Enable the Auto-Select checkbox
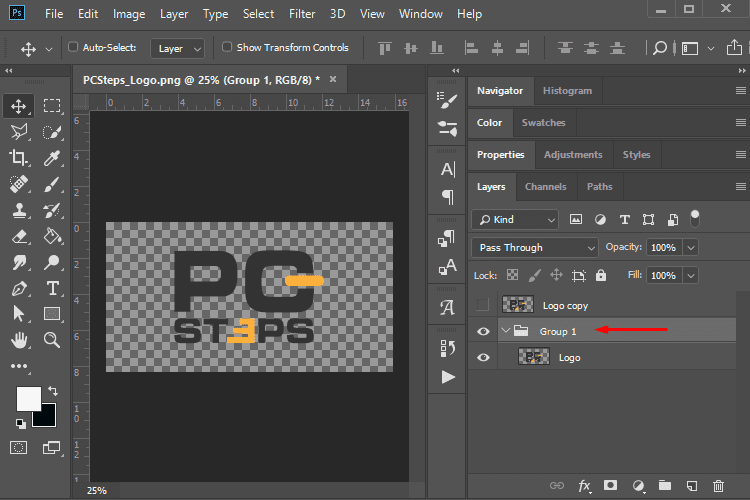 click(x=73, y=47)
